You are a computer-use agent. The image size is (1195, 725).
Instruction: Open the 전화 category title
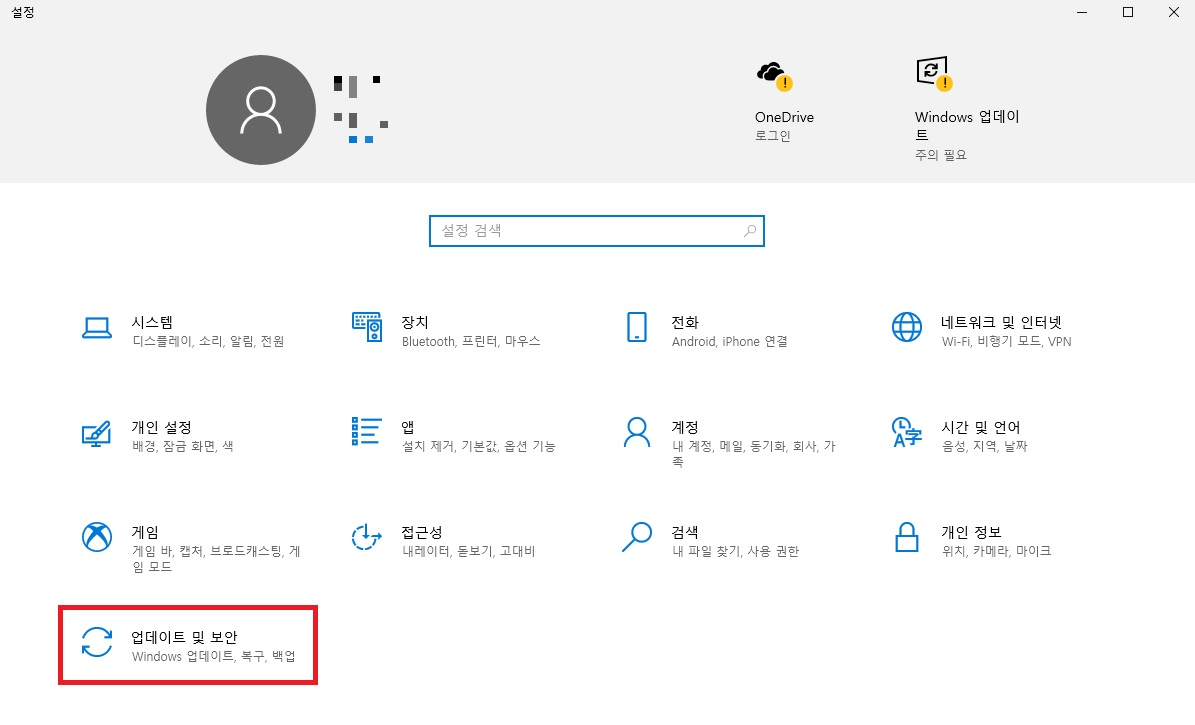pos(685,322)
